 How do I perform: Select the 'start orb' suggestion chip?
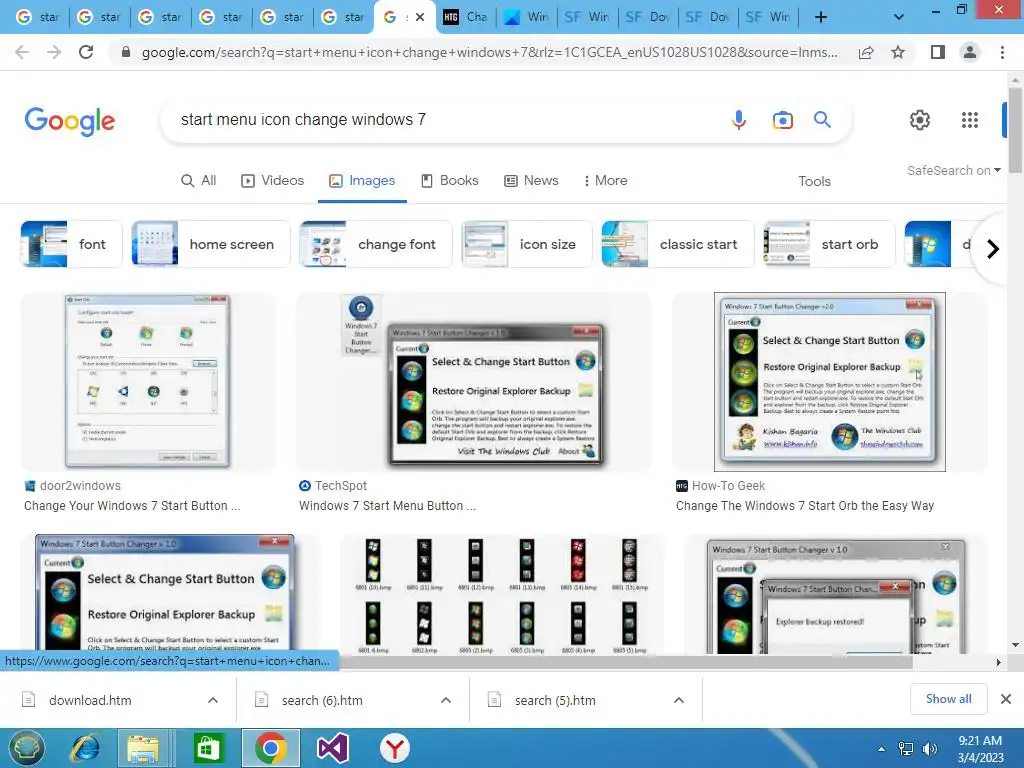point(829,244)
